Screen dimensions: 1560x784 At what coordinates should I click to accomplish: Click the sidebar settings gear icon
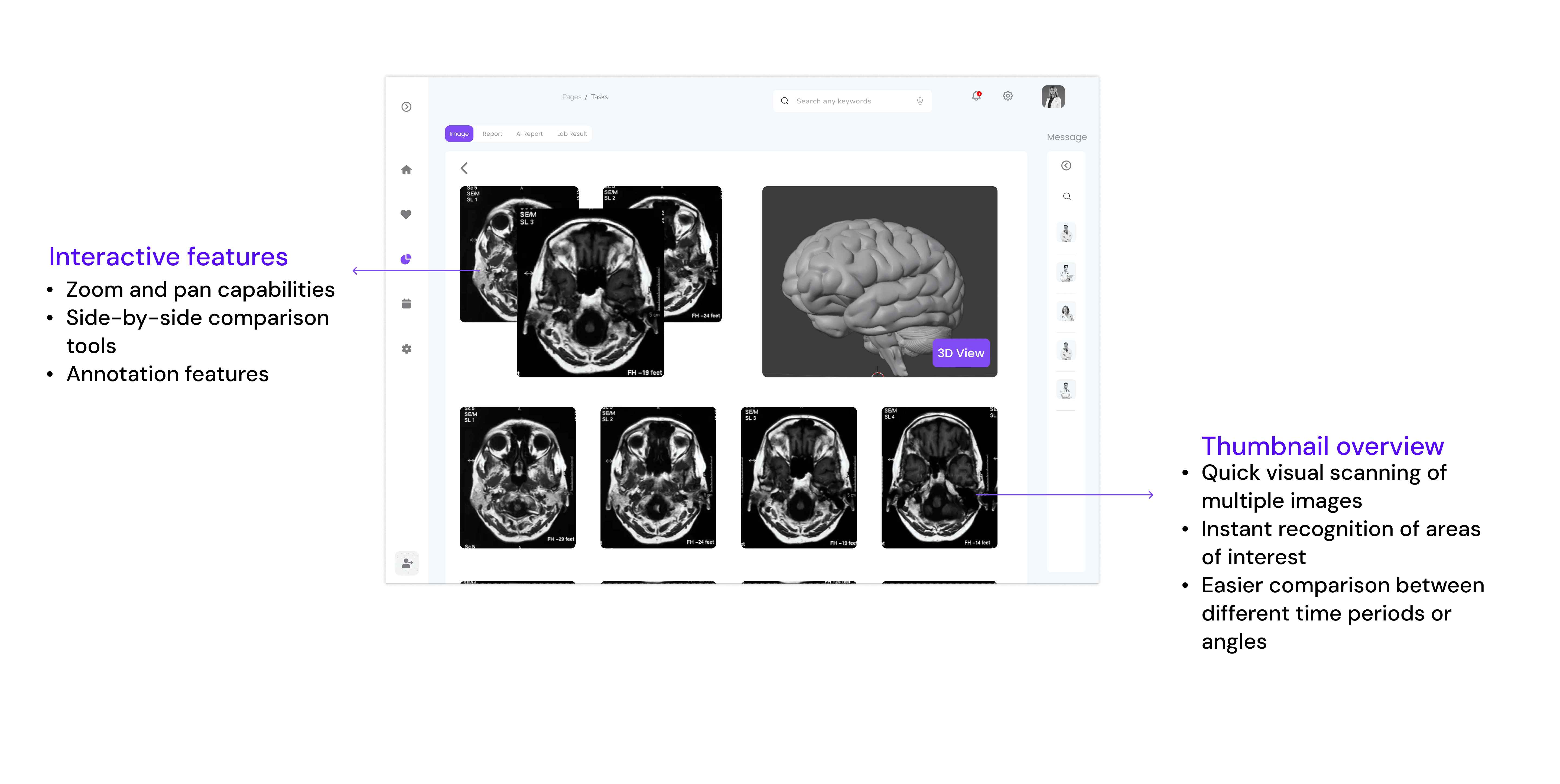[x=406, y=349]
